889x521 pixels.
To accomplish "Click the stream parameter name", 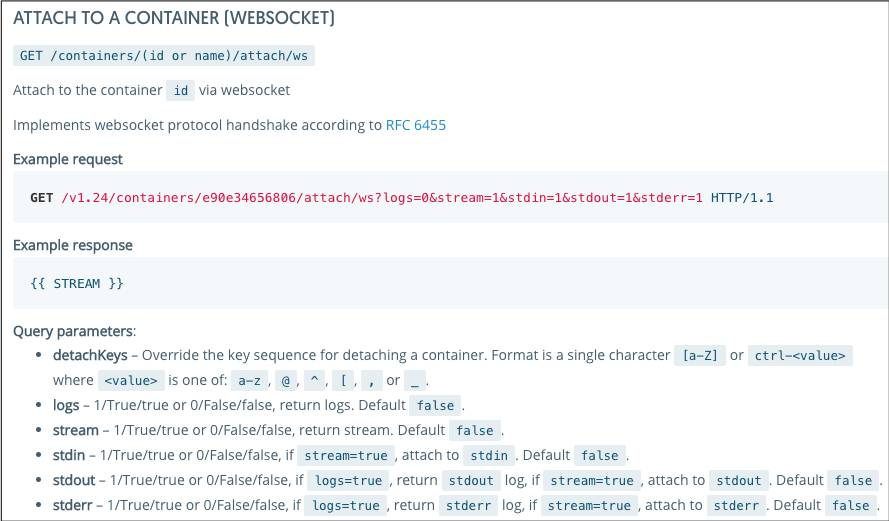I will pos(75,430).
